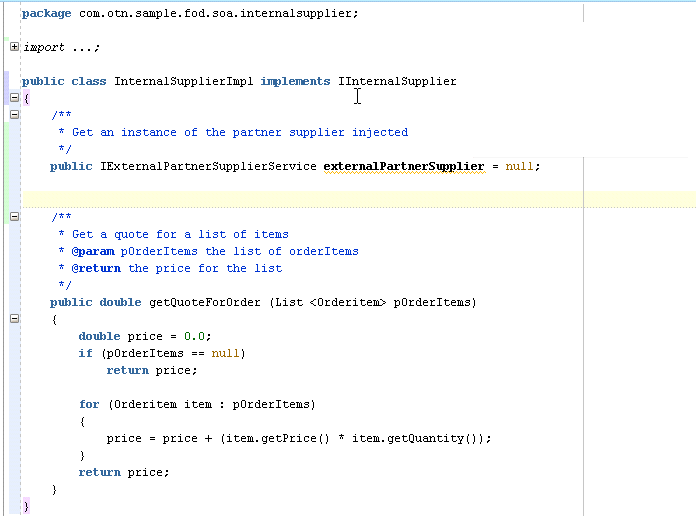The height and width of the screenshot is (516, 696).
Task: Expand the collapsed import section
Action: click(x=14, y=47)
